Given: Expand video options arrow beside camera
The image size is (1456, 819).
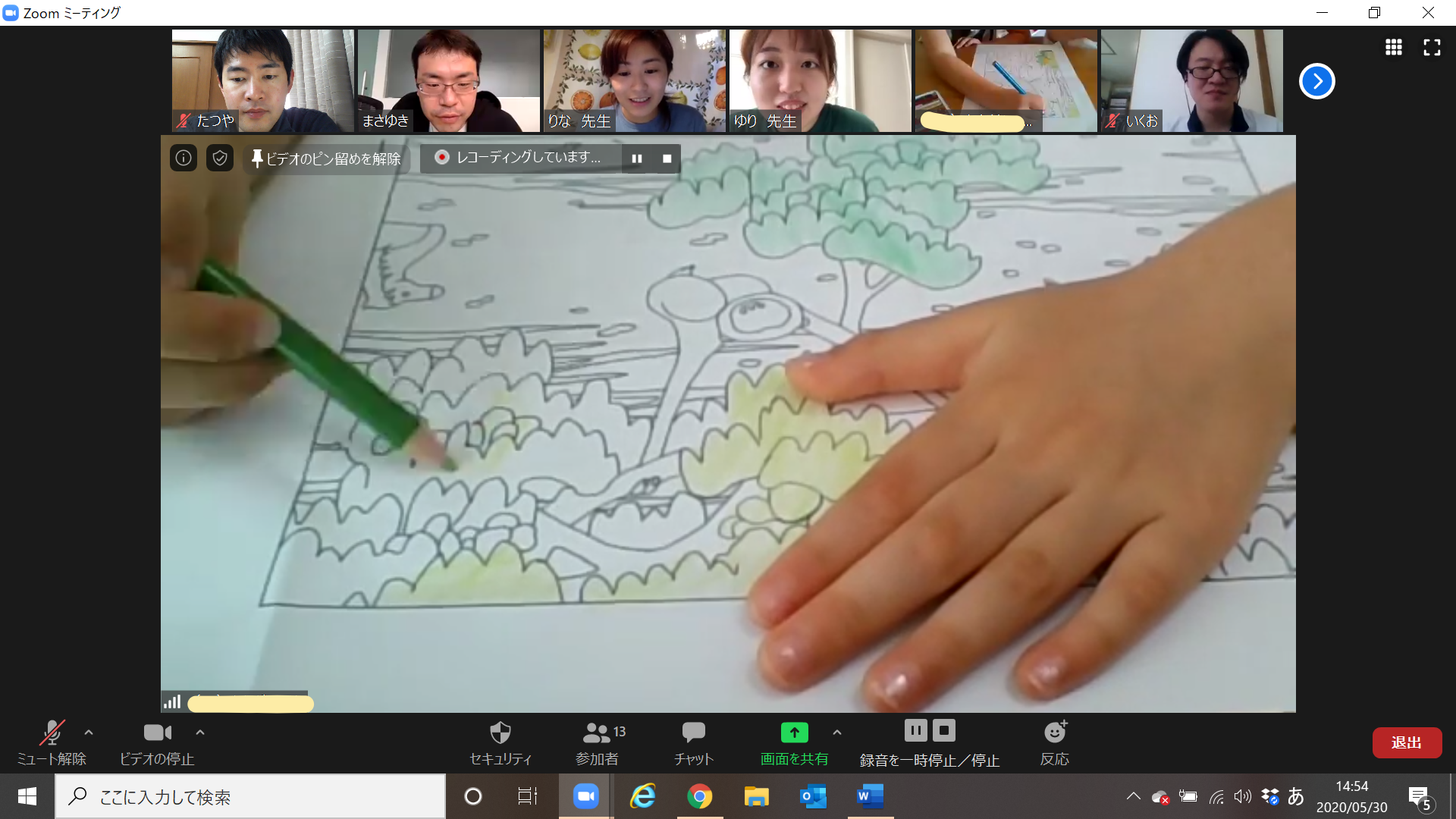Looking at the screenshot, I should [x=200, y=733].
